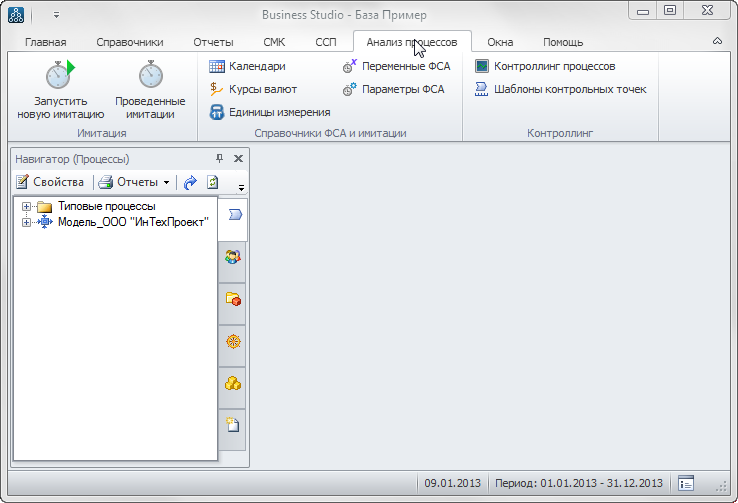Open Контроллинг процессов
Image resolution: width=738 pixels, height=503 pixels.
pos(545,66)
